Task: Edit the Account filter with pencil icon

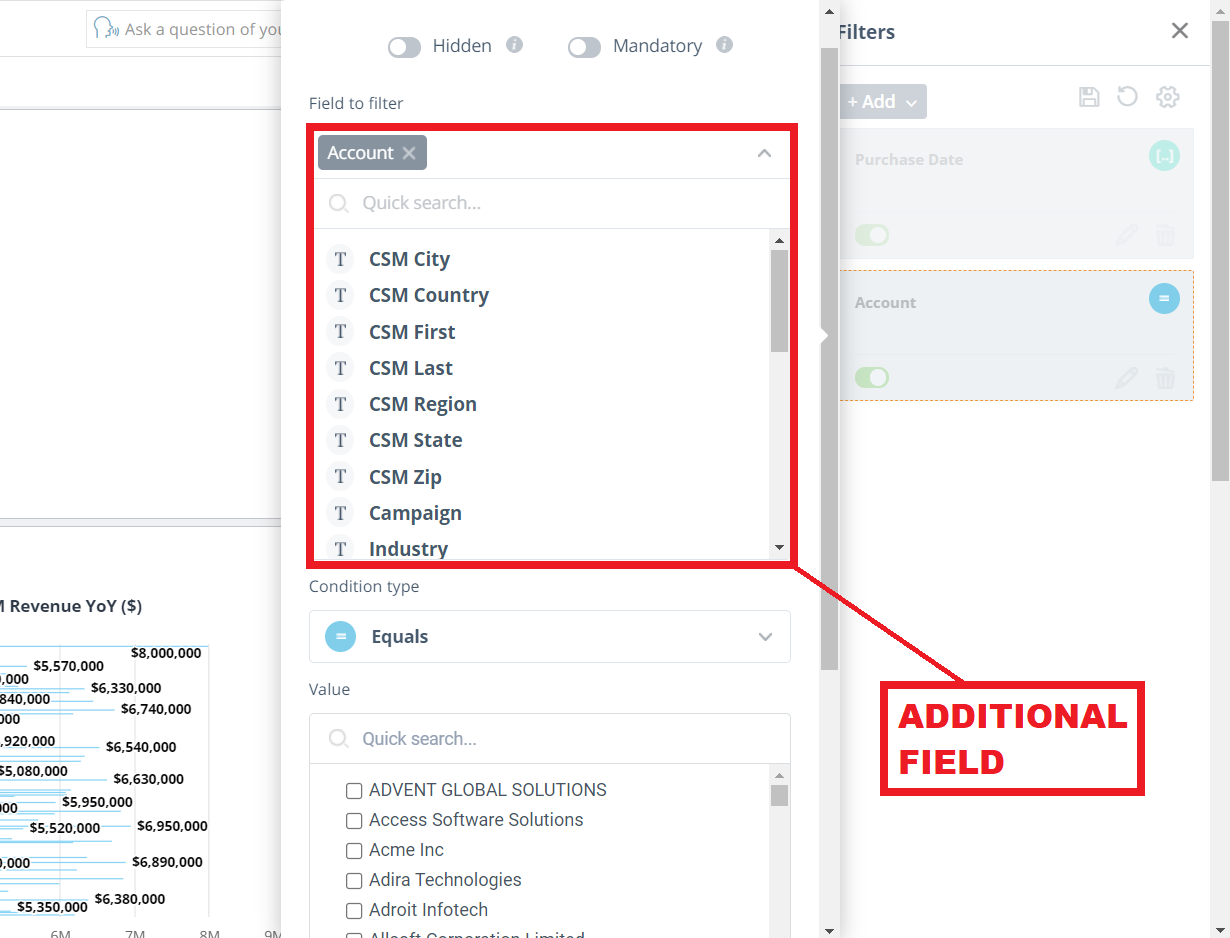Action: pos(1126,378)
